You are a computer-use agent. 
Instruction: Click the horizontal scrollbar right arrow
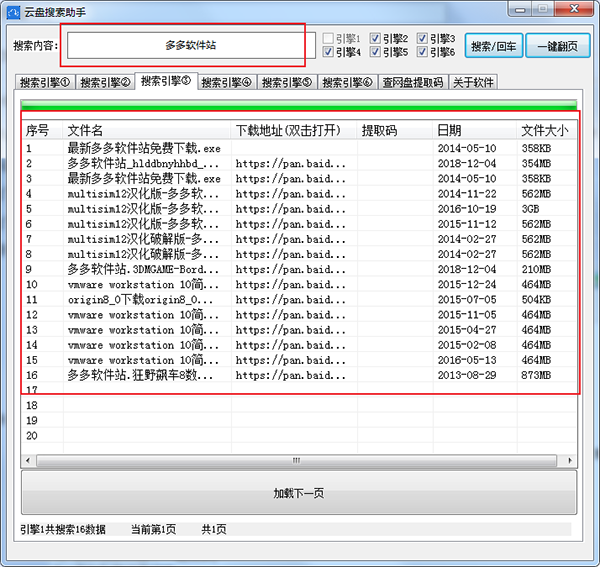coord(570,460)
